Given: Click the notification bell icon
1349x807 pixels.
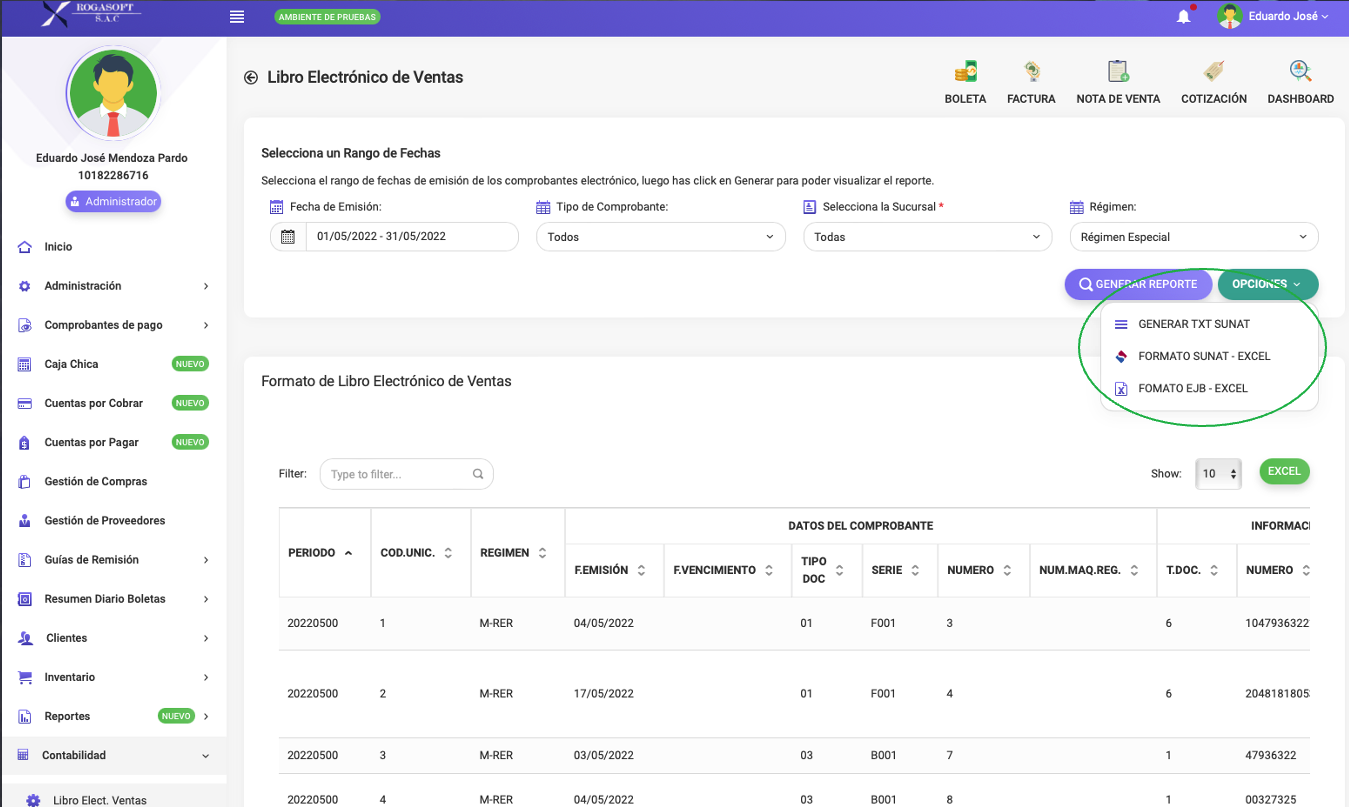Looking at the screenshot, I should (1183, 17).
